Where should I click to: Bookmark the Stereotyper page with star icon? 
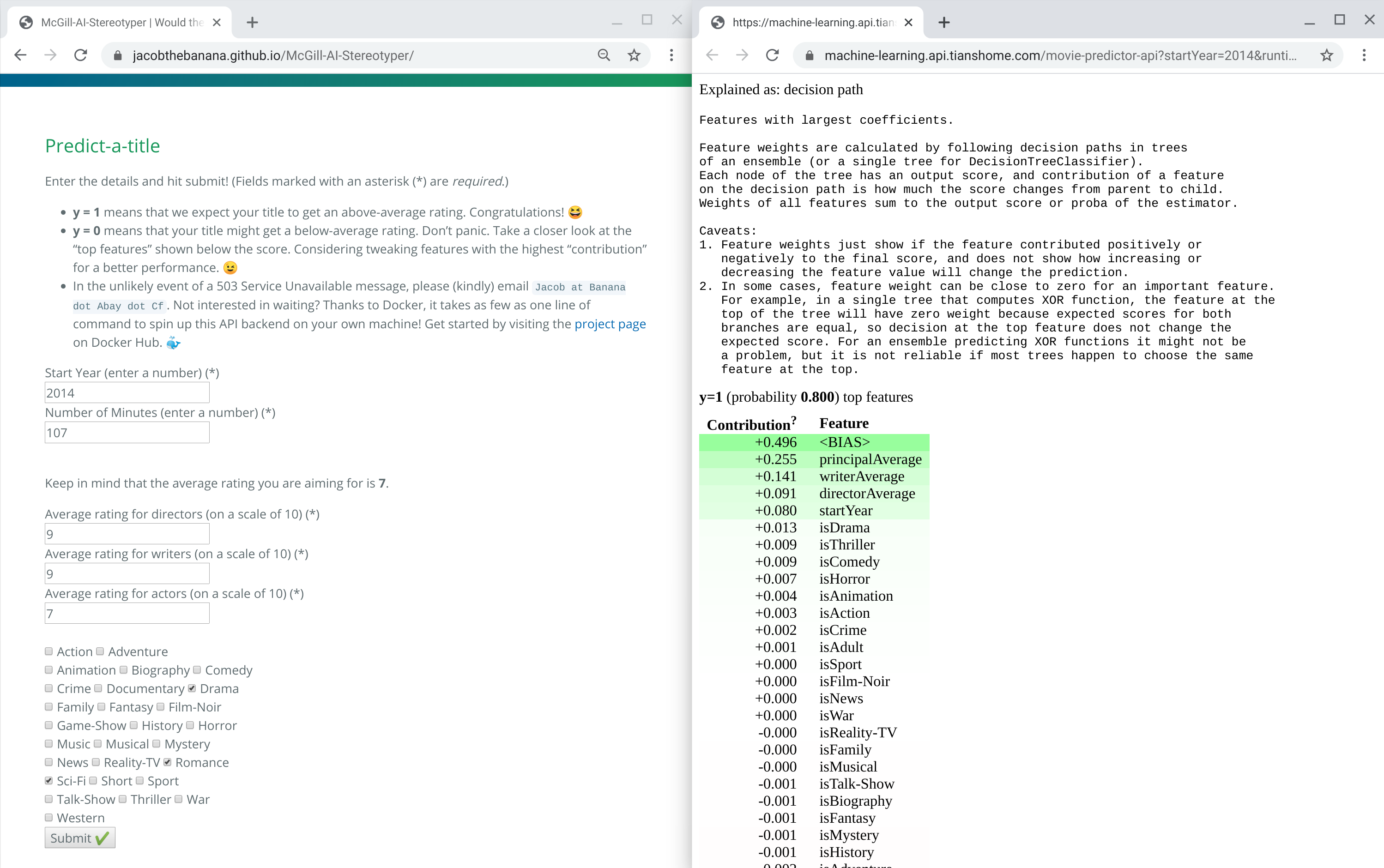(x=634, y=55)
